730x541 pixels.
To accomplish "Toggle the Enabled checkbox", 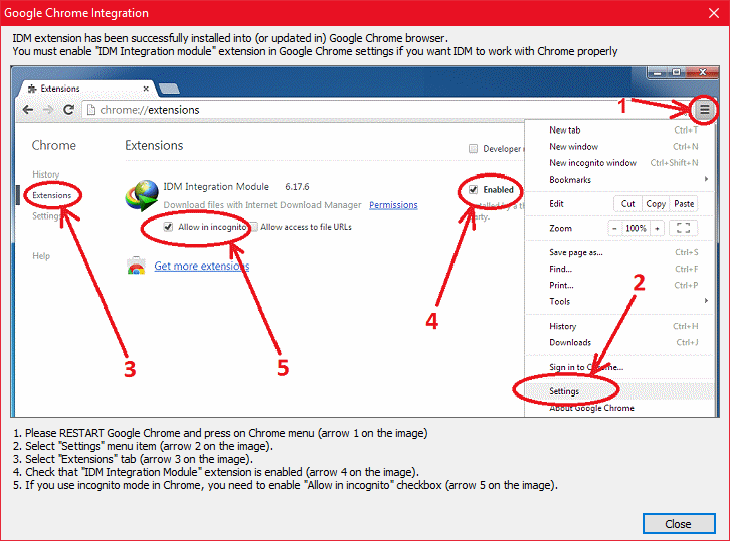I will 473,189.
